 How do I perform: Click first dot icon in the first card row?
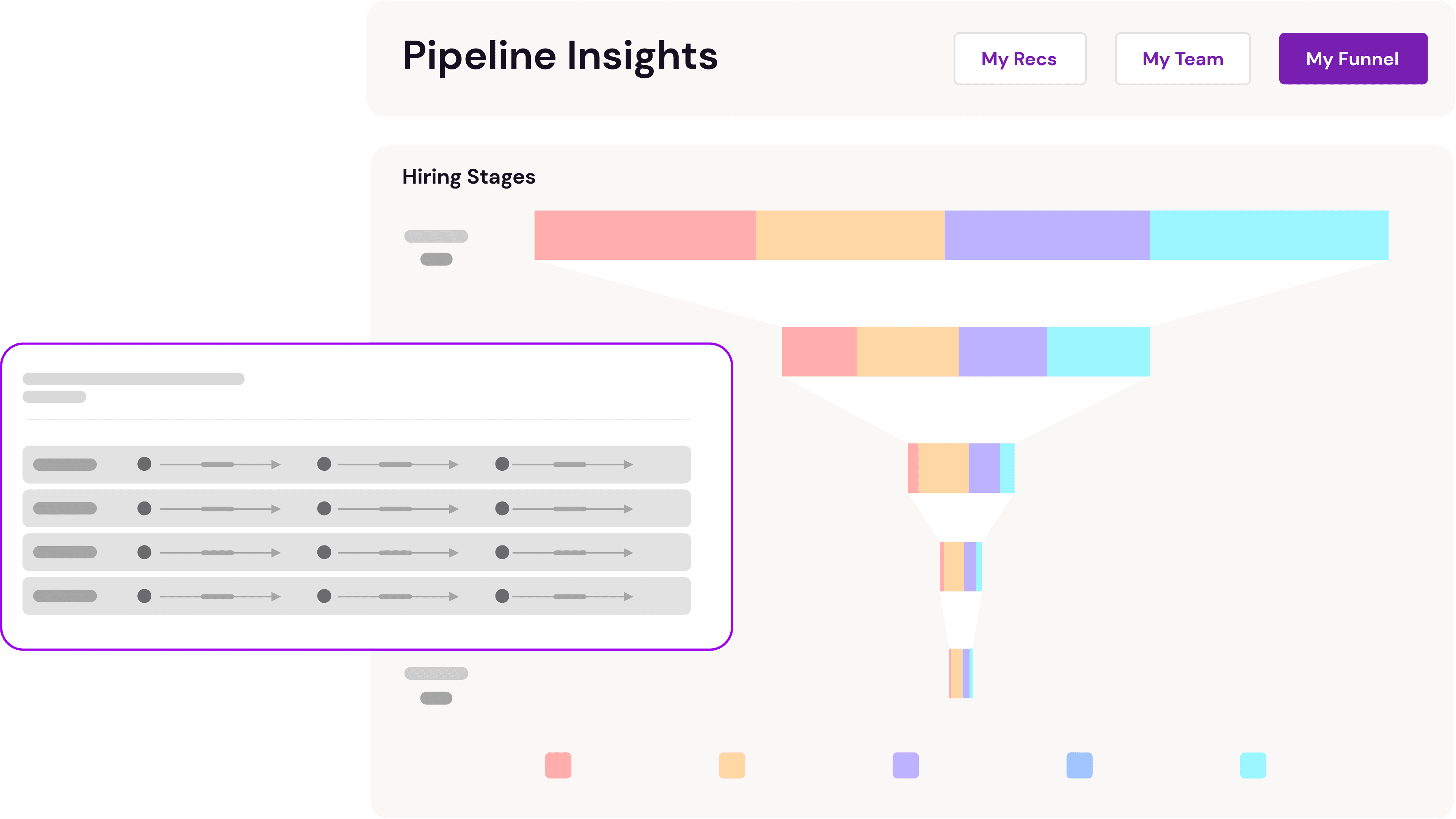pos(144,464)
